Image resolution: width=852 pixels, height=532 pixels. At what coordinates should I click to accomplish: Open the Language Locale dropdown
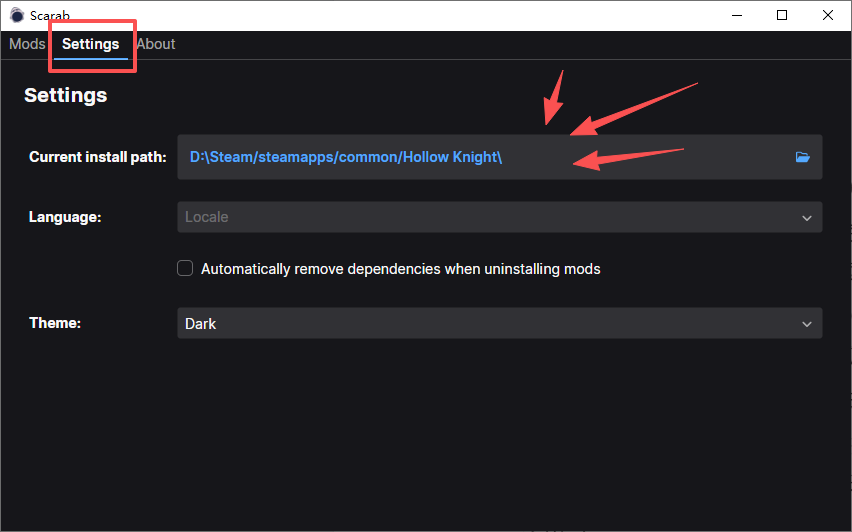click(x=499, y=217)
